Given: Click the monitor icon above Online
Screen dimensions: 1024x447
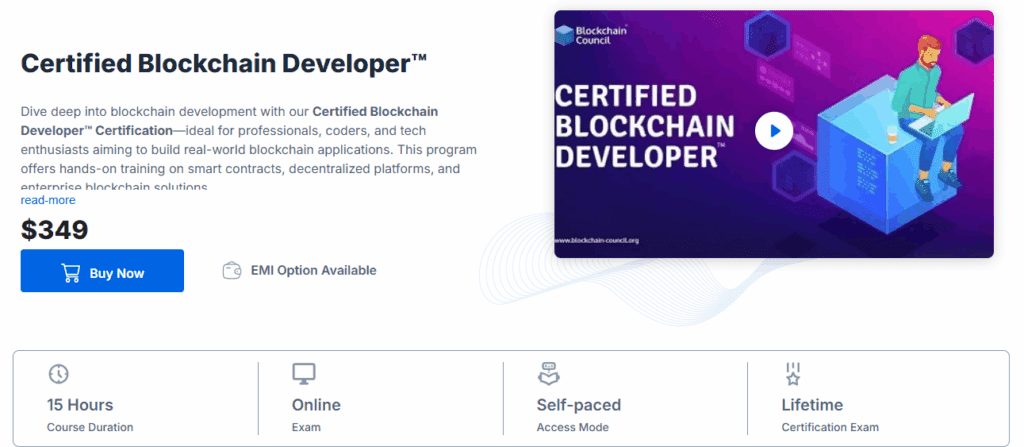Looking at the screenshot, I should pyautogui.click(x=304, y=374).
